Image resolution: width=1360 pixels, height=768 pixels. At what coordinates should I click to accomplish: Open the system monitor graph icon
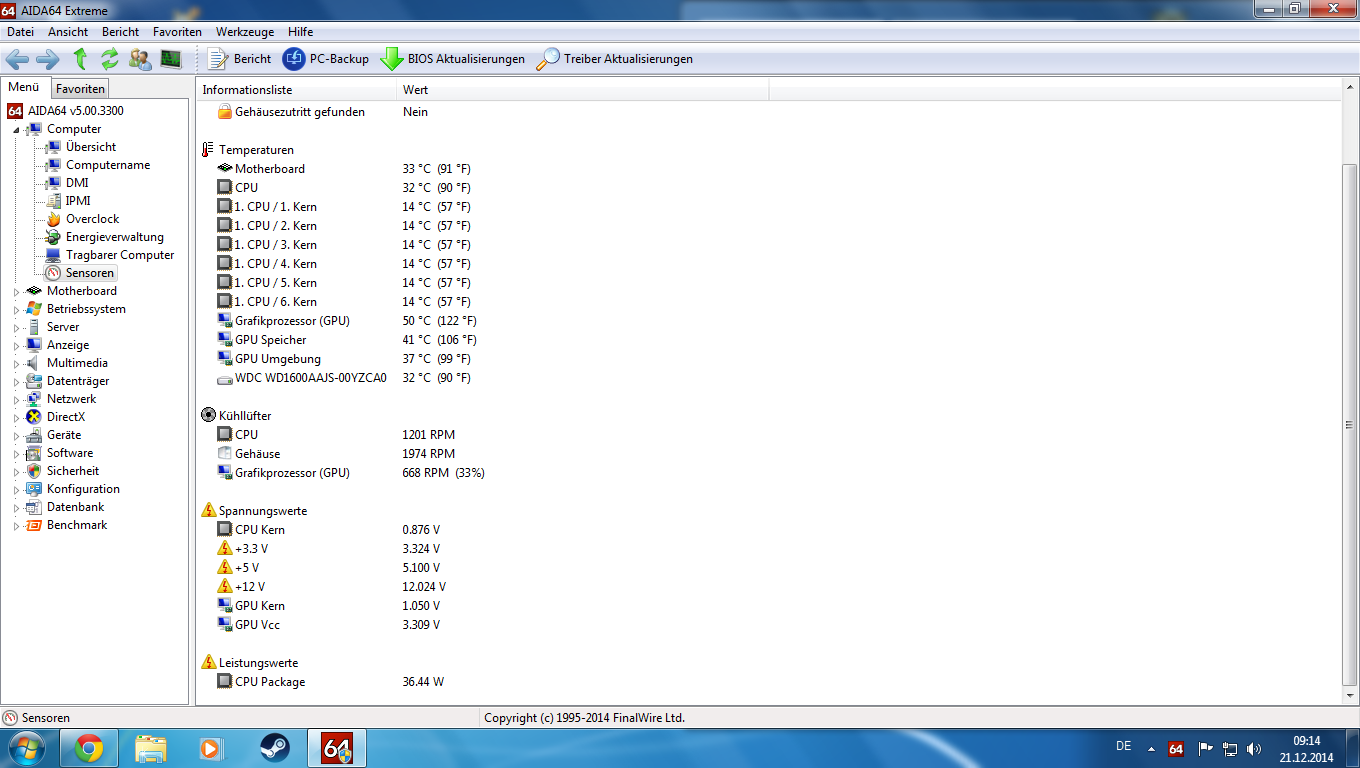point(170,59)
